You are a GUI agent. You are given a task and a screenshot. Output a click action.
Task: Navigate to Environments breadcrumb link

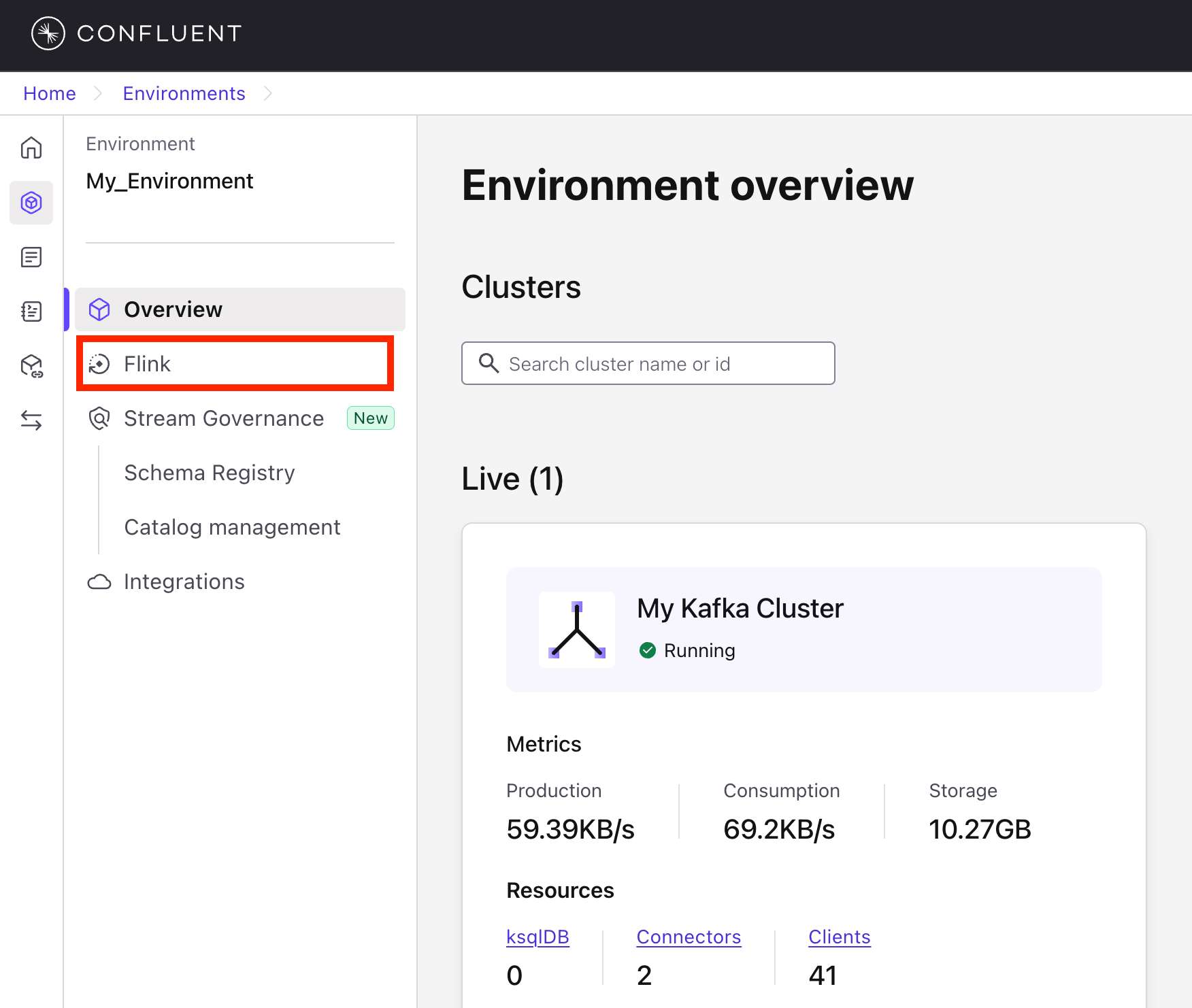(x=184, y=93)
